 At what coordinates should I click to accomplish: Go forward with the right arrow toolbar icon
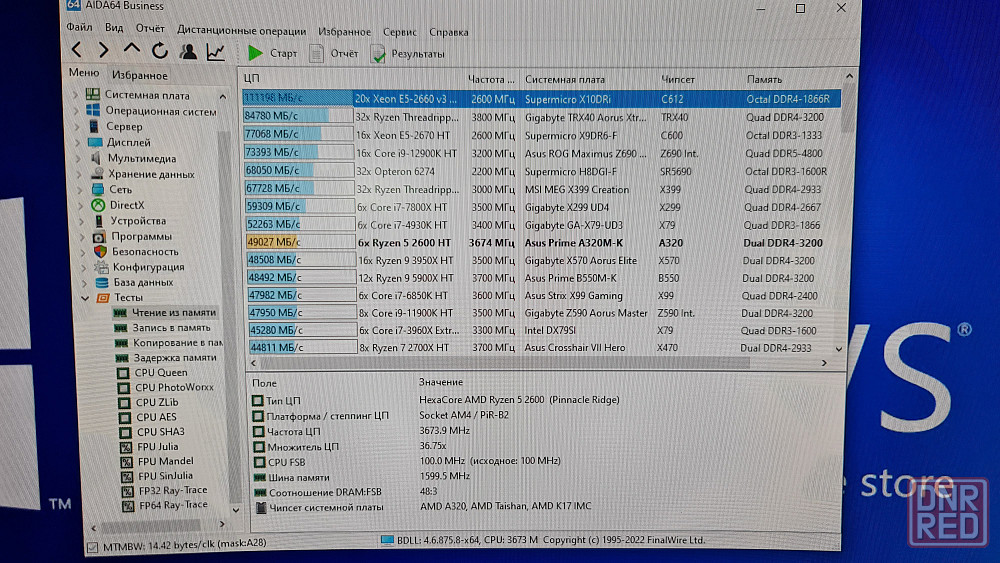pos(103,50)
